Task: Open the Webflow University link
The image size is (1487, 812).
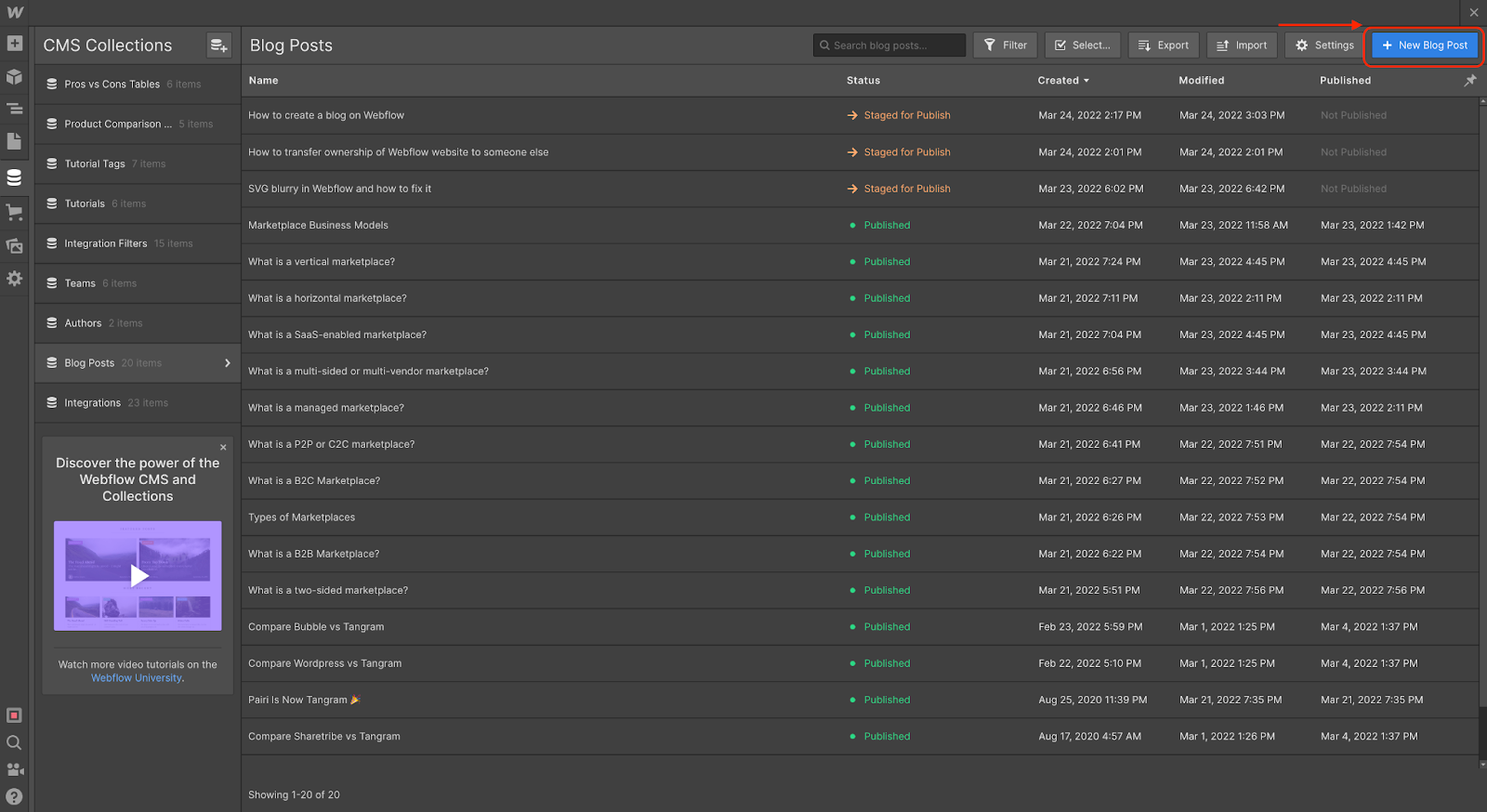Action: coord(137,678)
